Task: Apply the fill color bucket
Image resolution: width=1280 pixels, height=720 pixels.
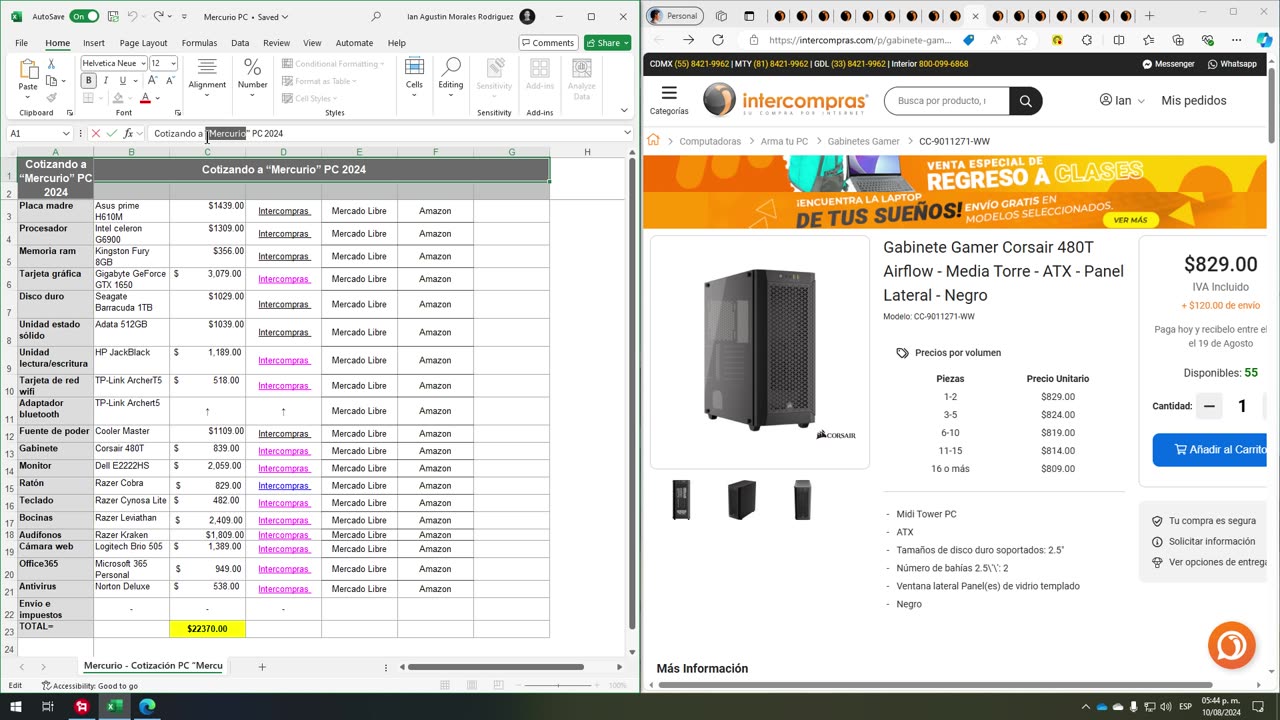Action: point(118,98)
